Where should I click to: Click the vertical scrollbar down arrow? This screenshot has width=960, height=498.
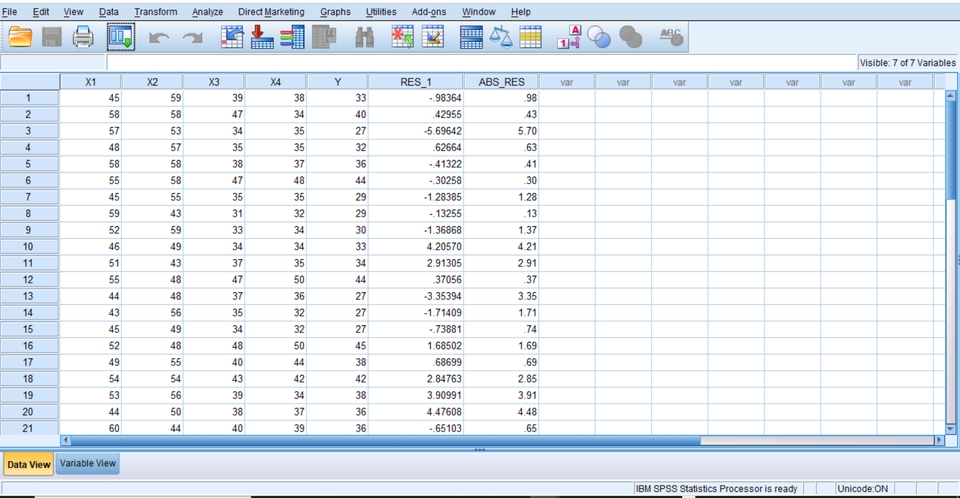(x=950, y=429)
